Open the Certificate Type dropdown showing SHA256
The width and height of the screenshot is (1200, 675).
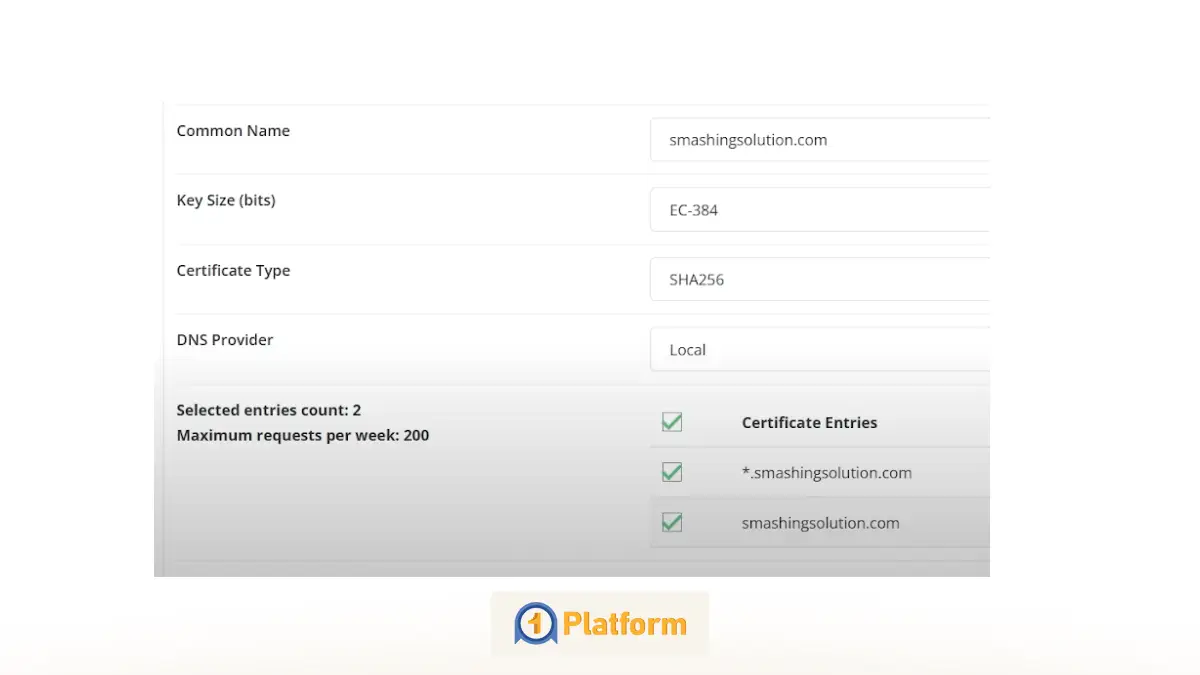(x=820, y=279)
